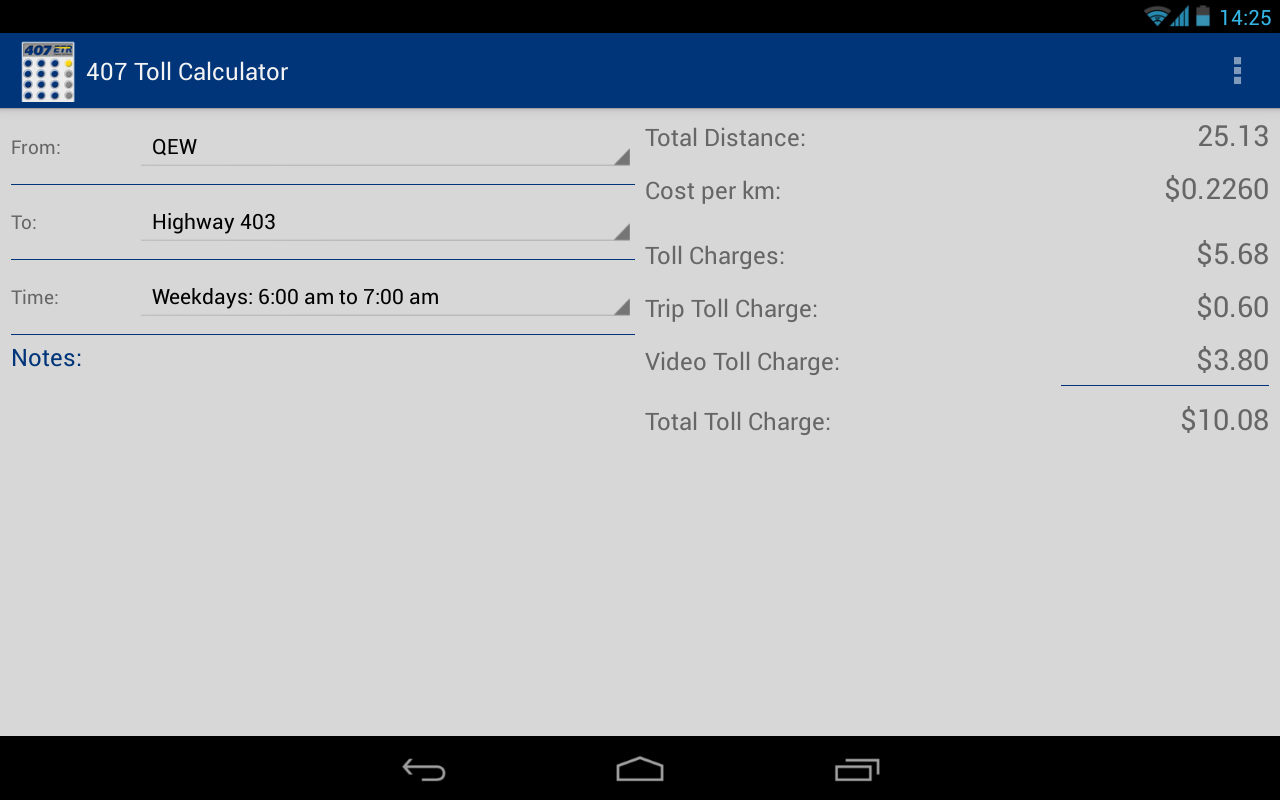The width and height of the screenshot is (1280, 800).
Task: Tap the video toll value $3.80
Action: [1233, 360]
